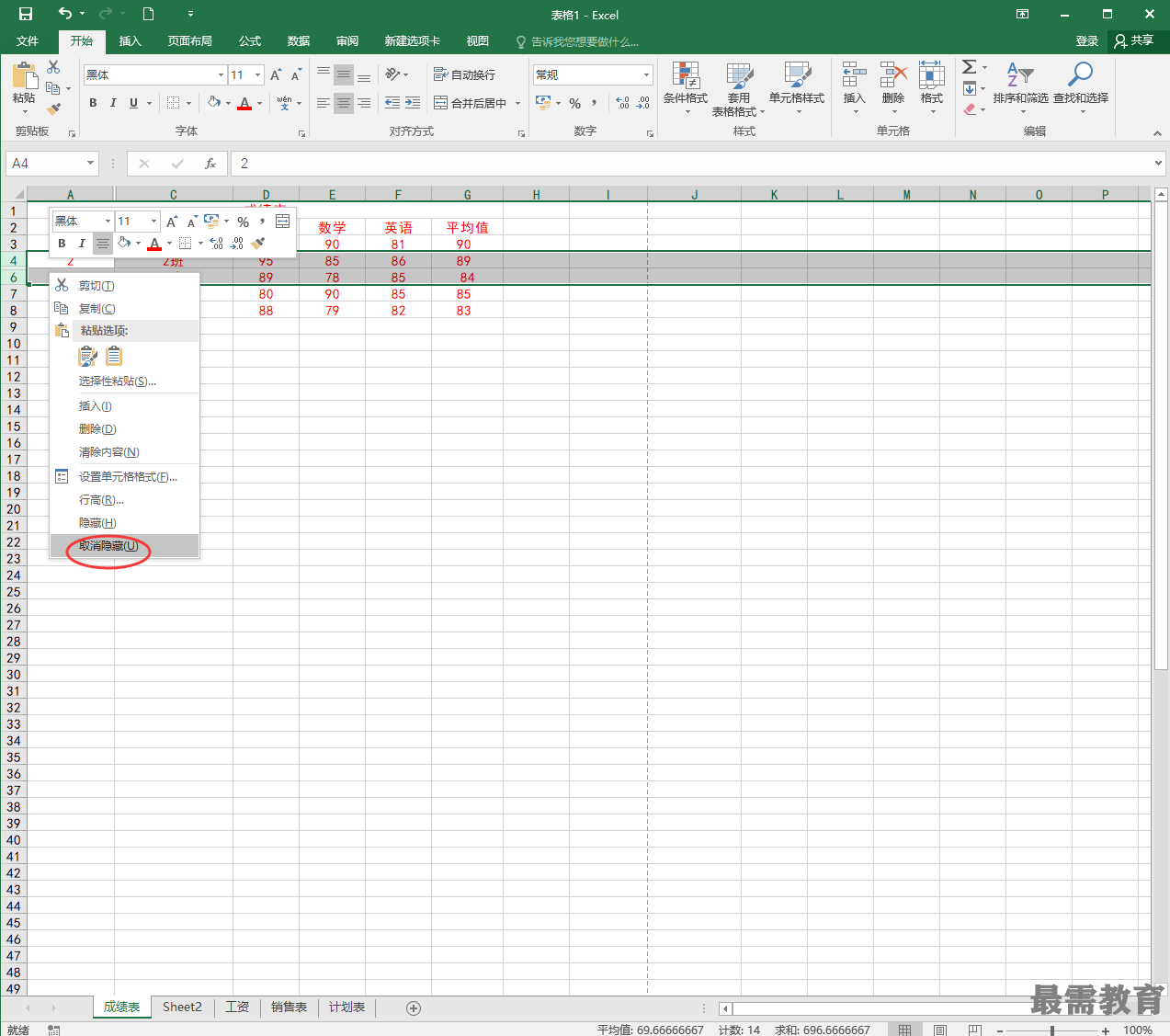Click the ribbon Percent Style icon

pos(574,103)
